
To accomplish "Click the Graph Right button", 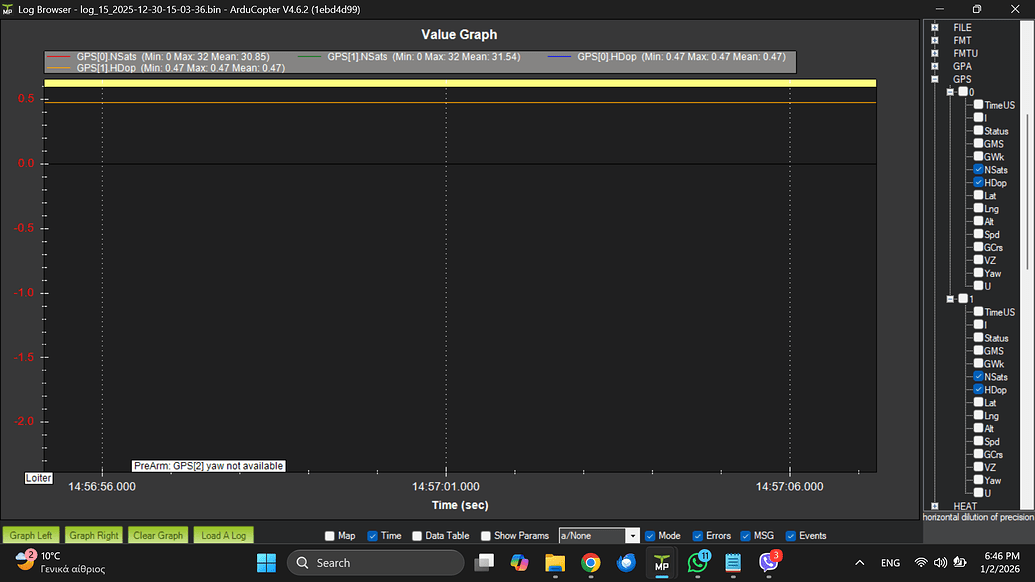I will pyautogui.click(x=94, y=535).
